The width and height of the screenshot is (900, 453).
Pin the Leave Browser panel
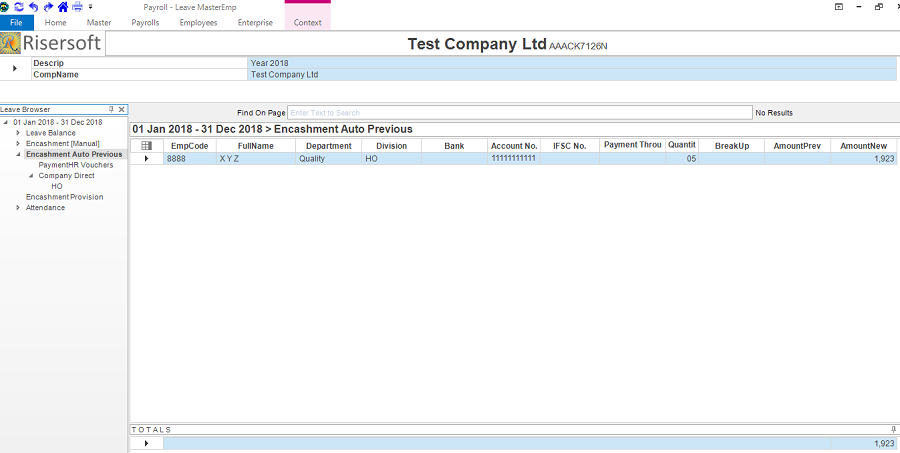point(111,109)
